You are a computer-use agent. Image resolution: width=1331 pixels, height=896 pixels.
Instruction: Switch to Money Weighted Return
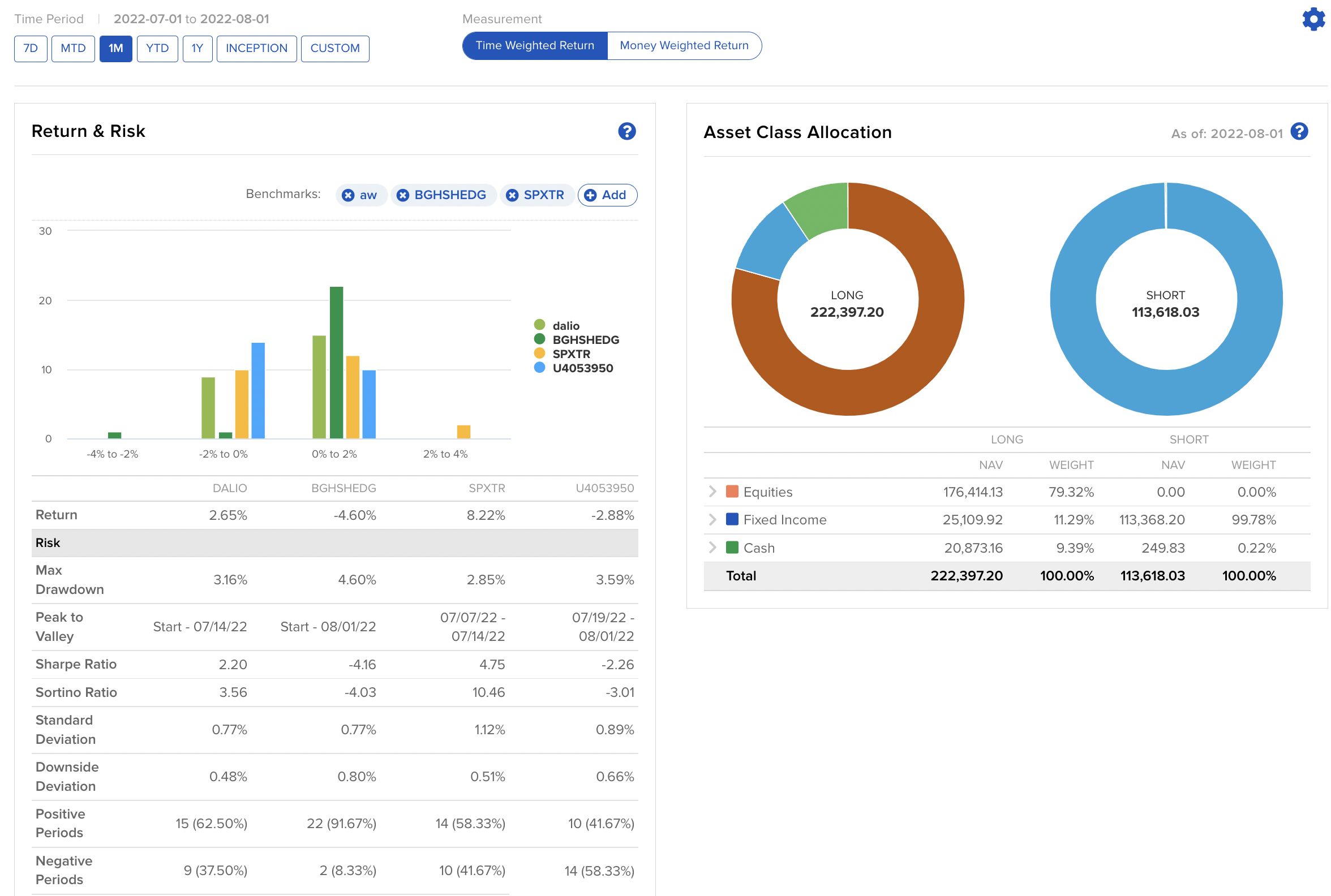(x=683, y=46)
